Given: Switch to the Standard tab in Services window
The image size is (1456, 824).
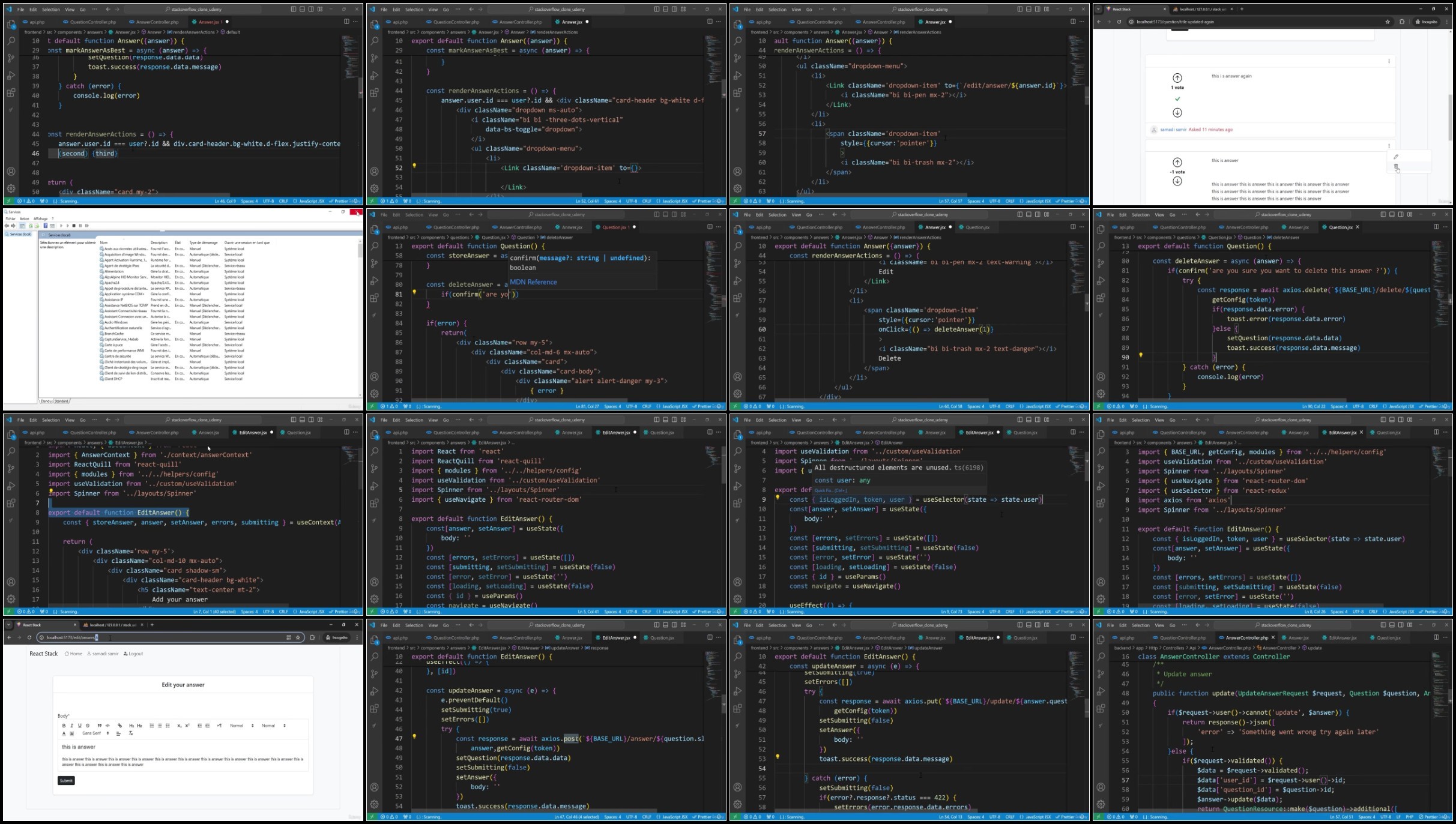Looking at the screenshot, I should 62,401.
